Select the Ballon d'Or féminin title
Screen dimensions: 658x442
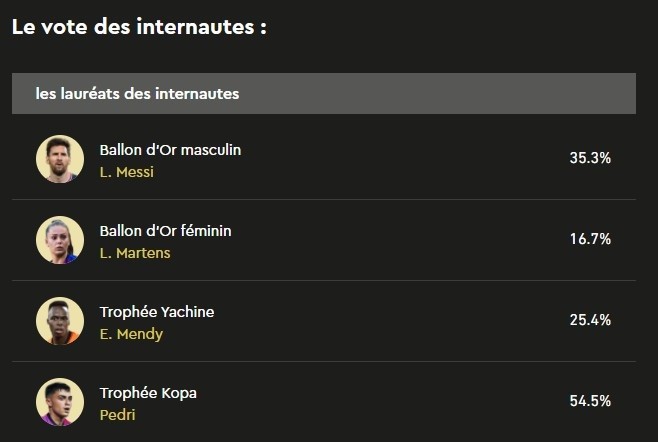click(165, 231)
